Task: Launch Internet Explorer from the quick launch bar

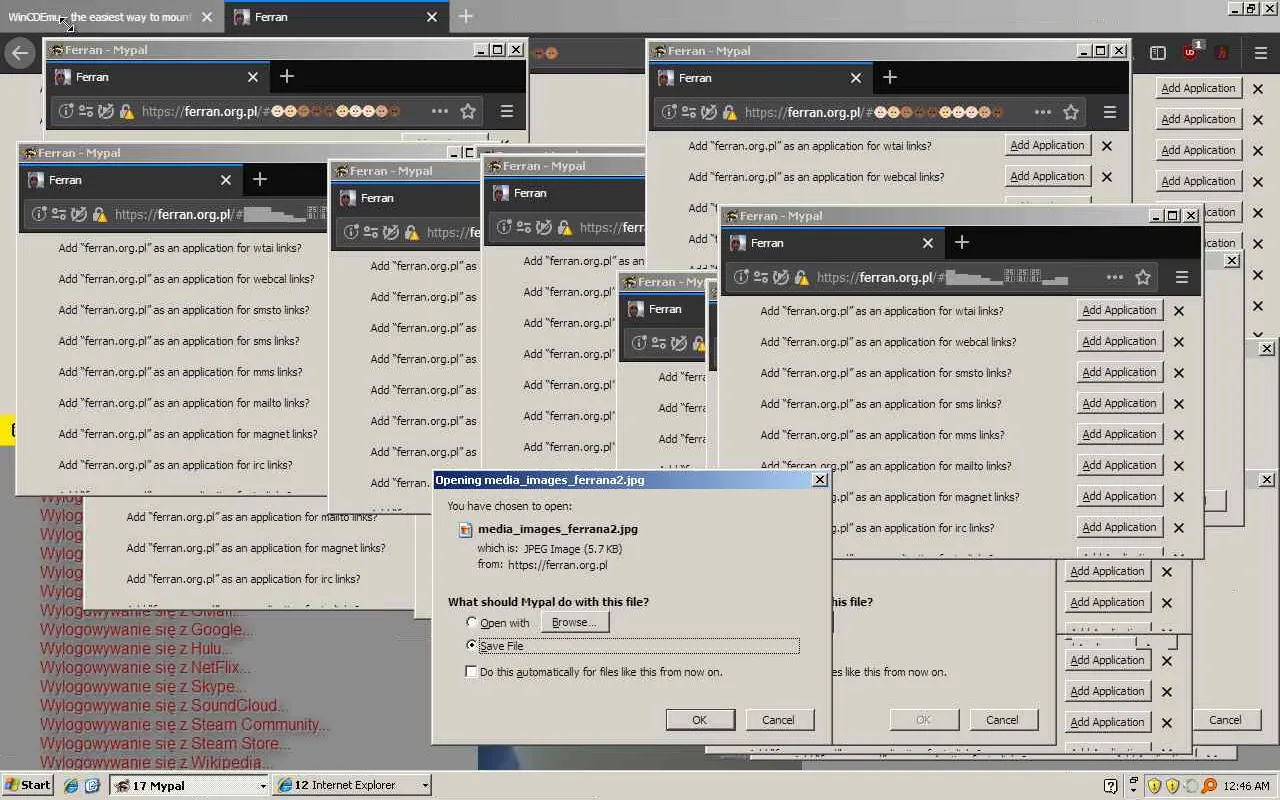Action: coord(71,785)
